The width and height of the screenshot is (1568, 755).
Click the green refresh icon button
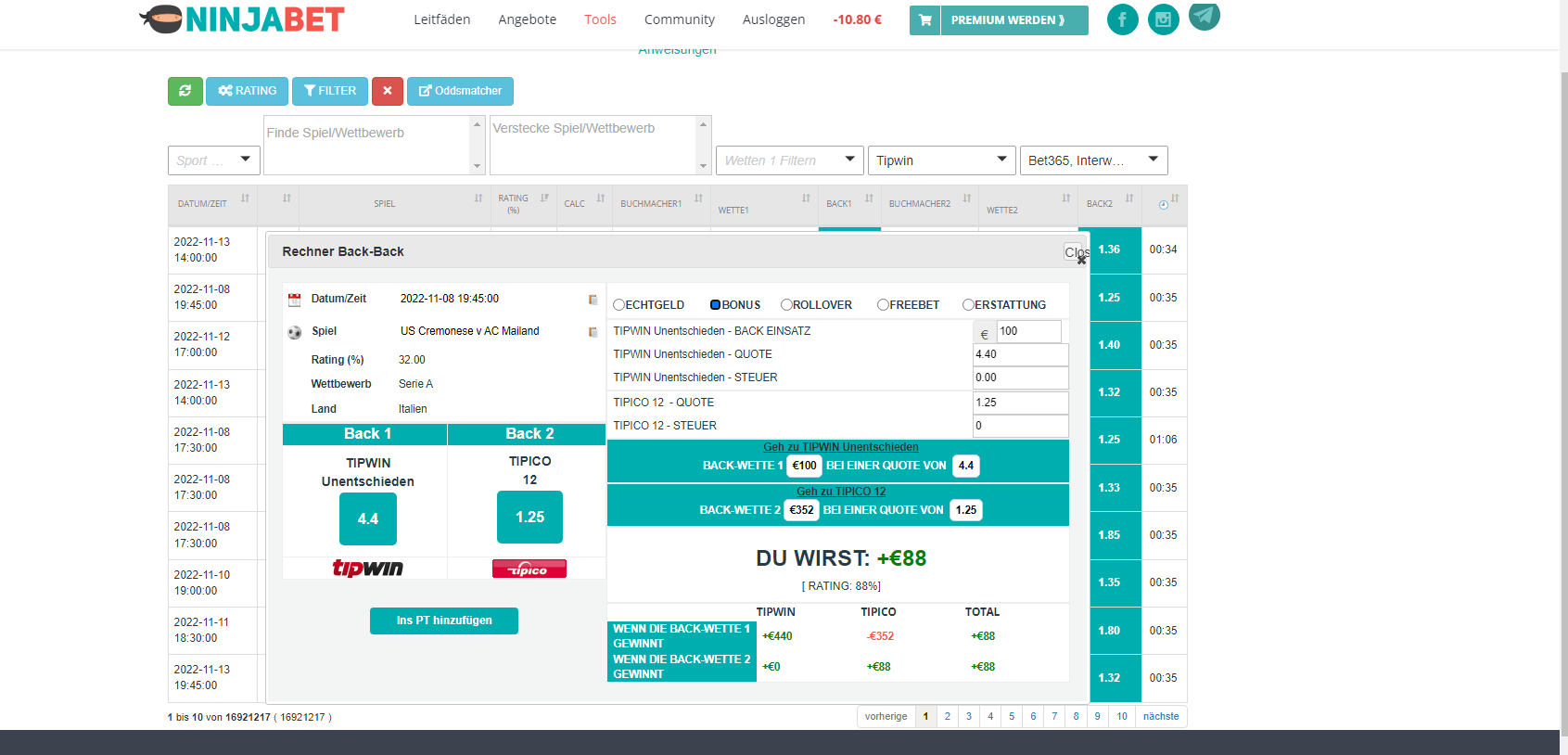[185, 91]
